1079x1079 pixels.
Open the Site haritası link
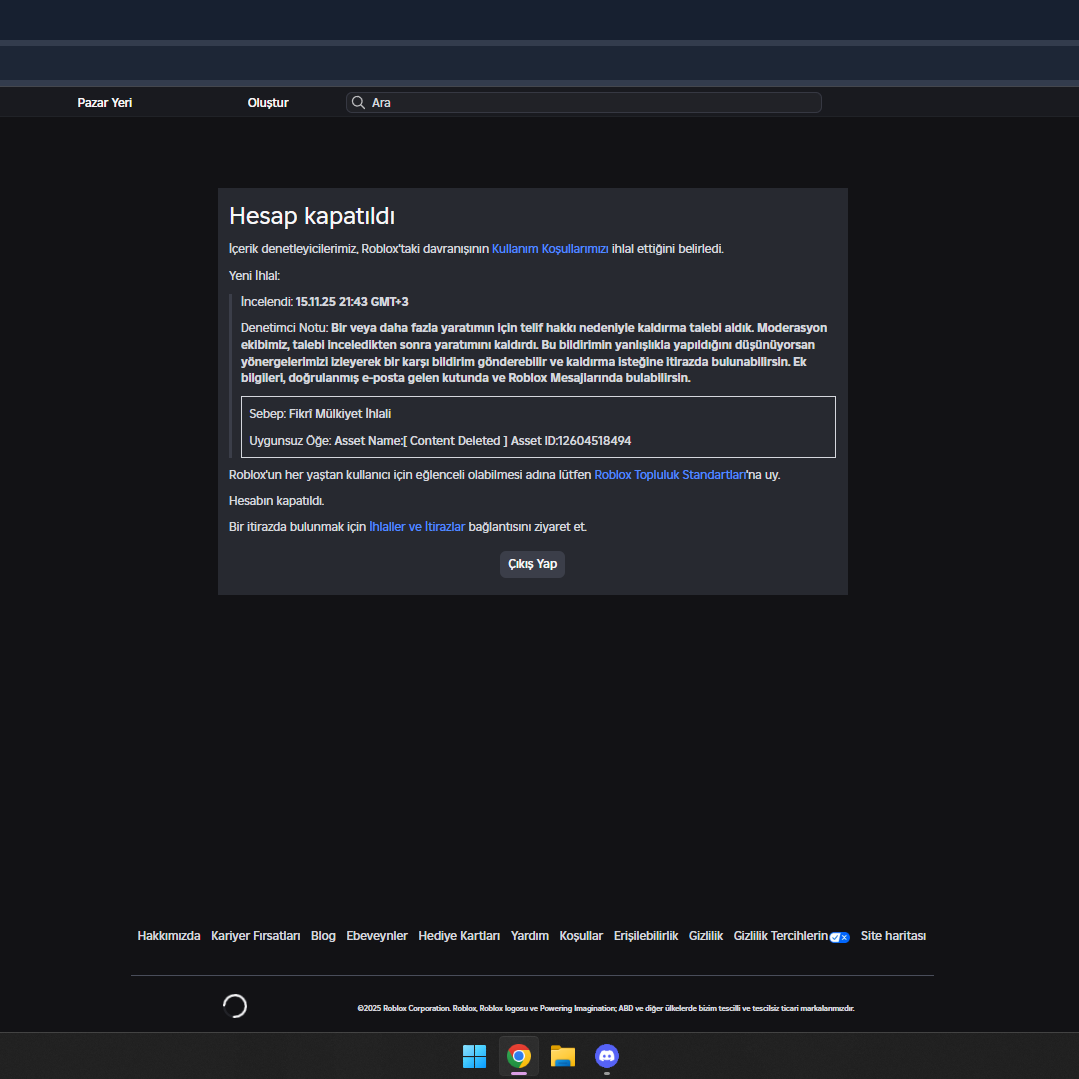[893, 936]
